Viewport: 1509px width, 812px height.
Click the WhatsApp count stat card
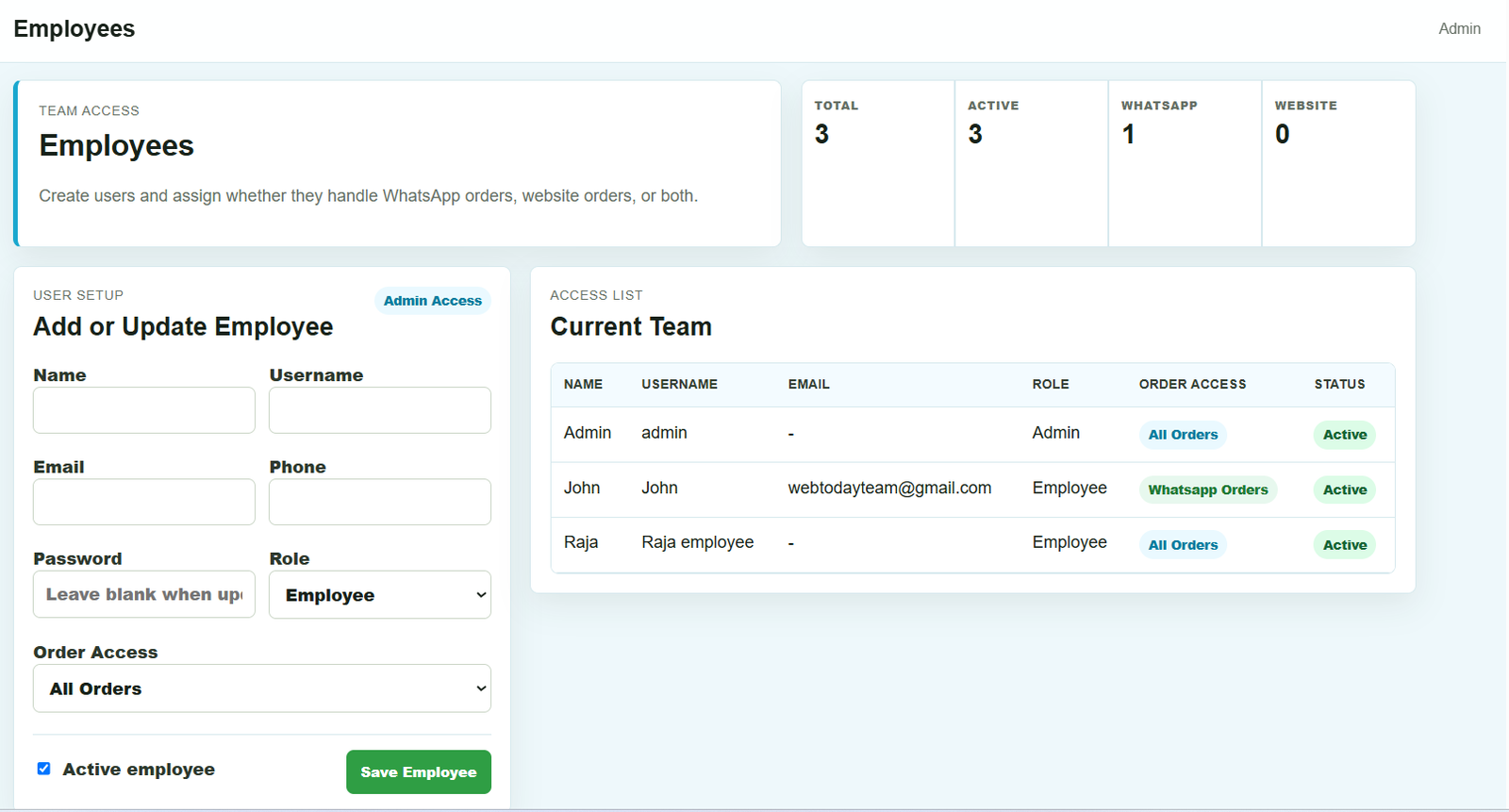[1185, 163]
